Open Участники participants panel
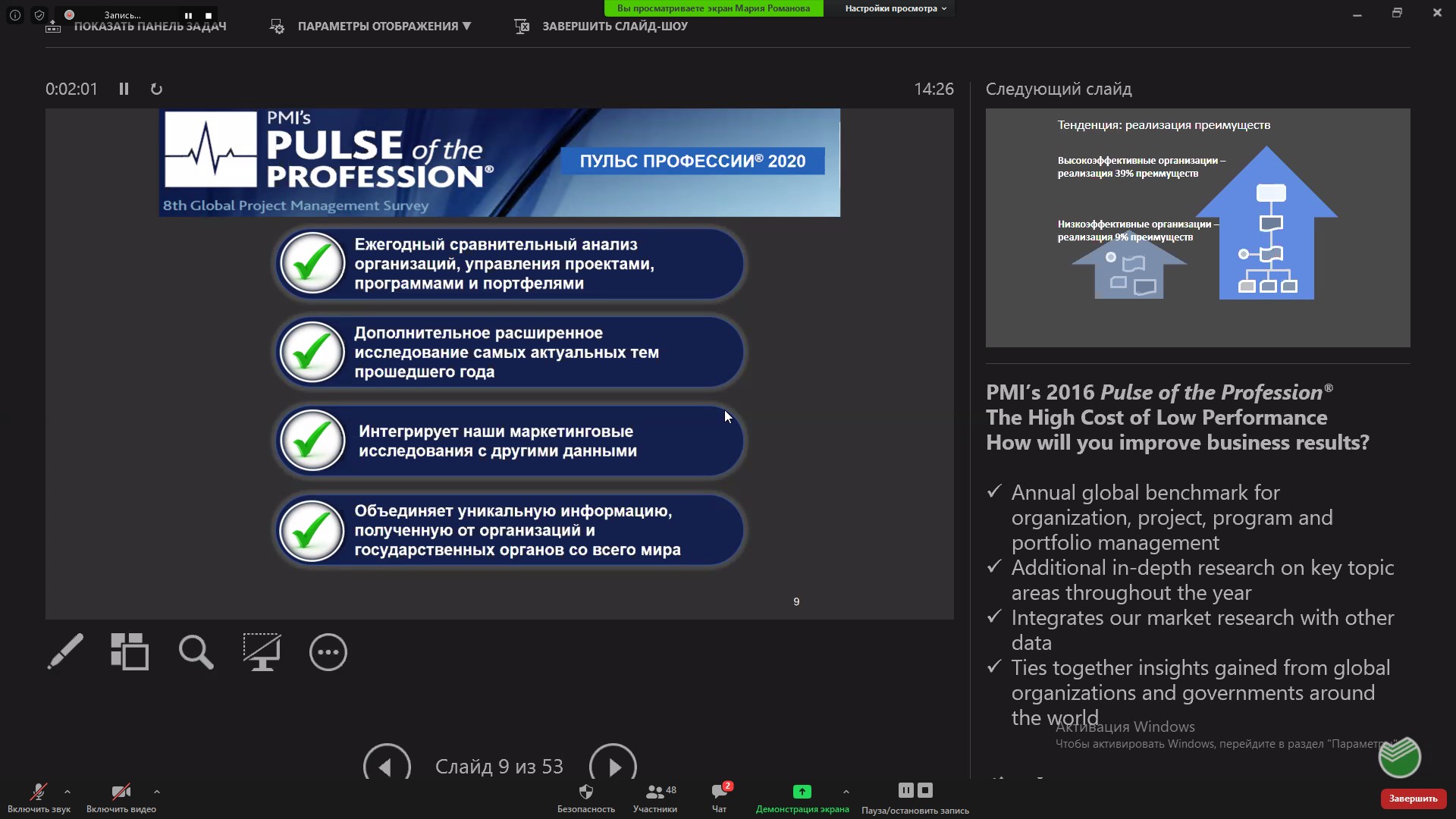The width and height of the screenshot is (1456, 819). click(x=655, y=799)
